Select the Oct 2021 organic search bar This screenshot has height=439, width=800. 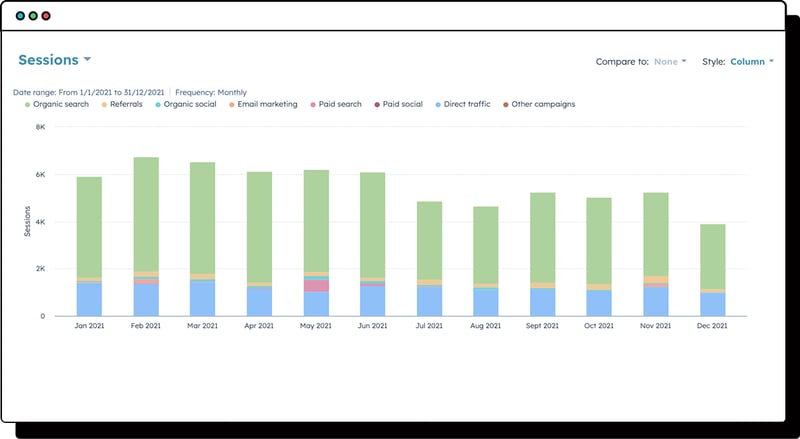click(x=599, y=241)
